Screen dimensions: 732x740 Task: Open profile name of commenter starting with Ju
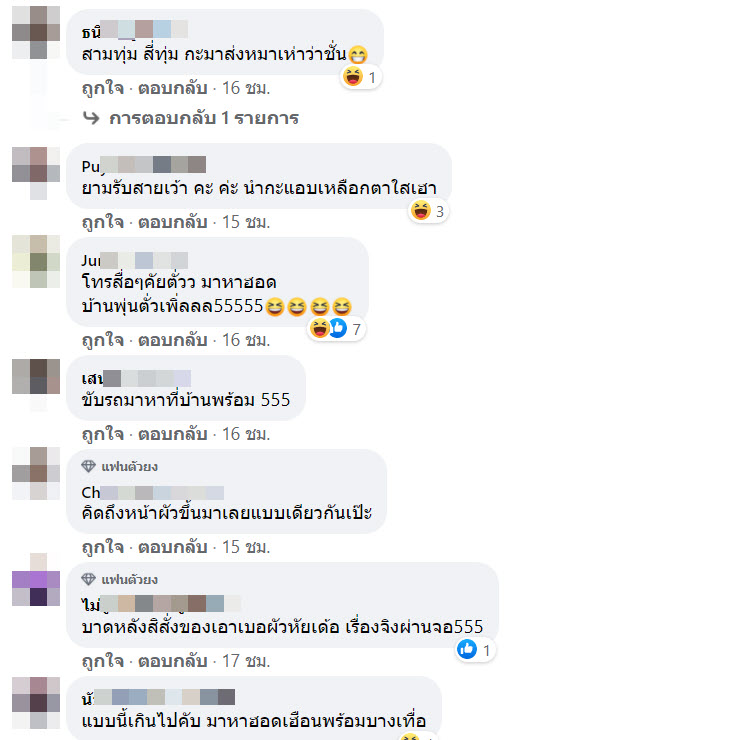[135, 260]
